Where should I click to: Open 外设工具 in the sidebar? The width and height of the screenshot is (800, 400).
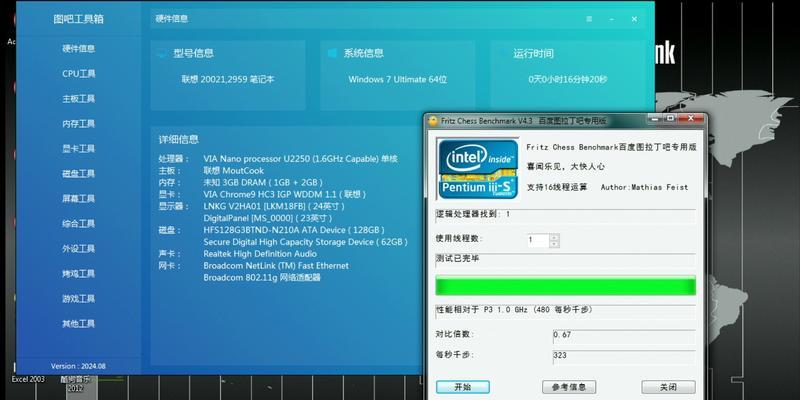[x=79, y=248]
